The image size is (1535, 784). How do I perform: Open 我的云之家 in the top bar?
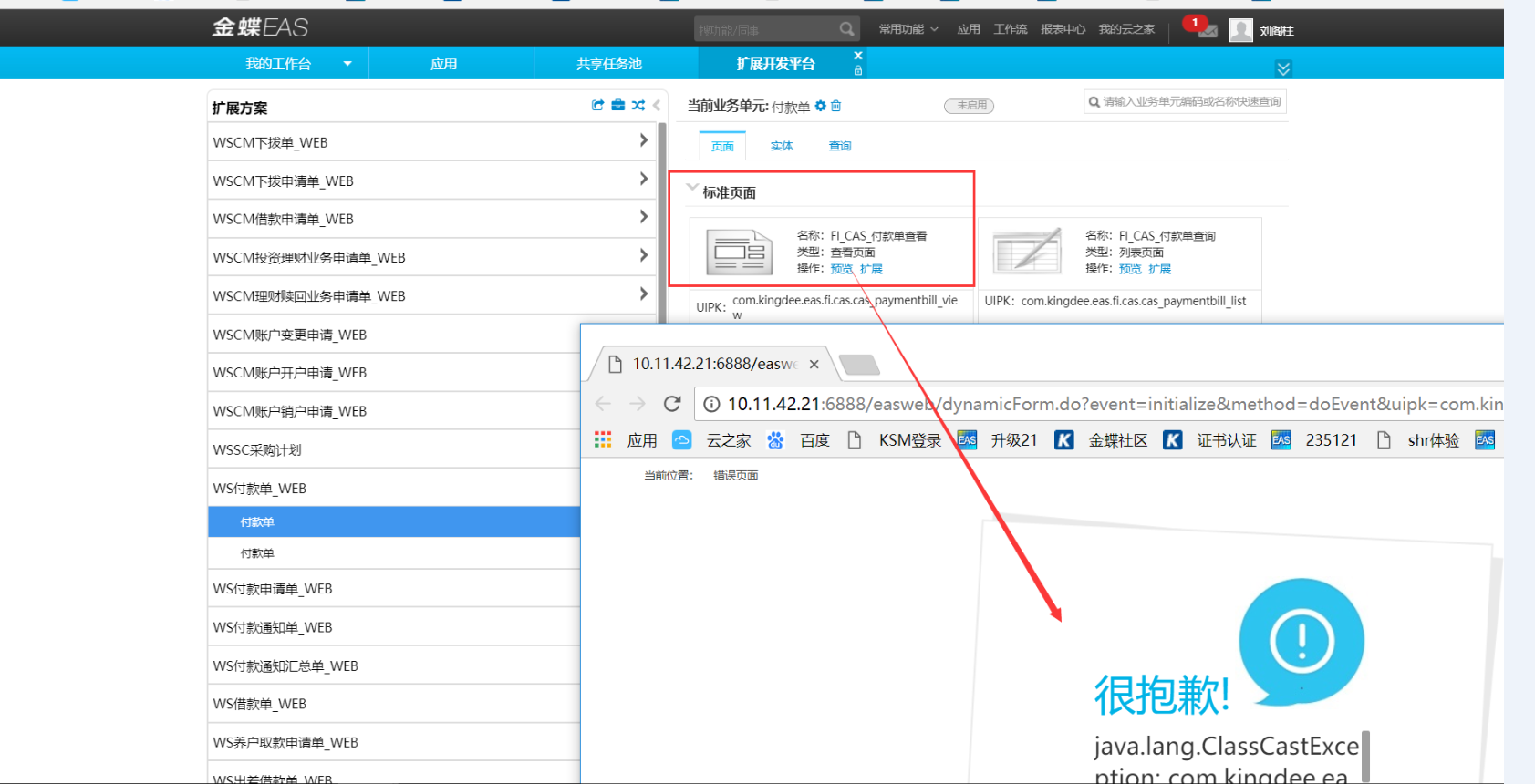1126,30
